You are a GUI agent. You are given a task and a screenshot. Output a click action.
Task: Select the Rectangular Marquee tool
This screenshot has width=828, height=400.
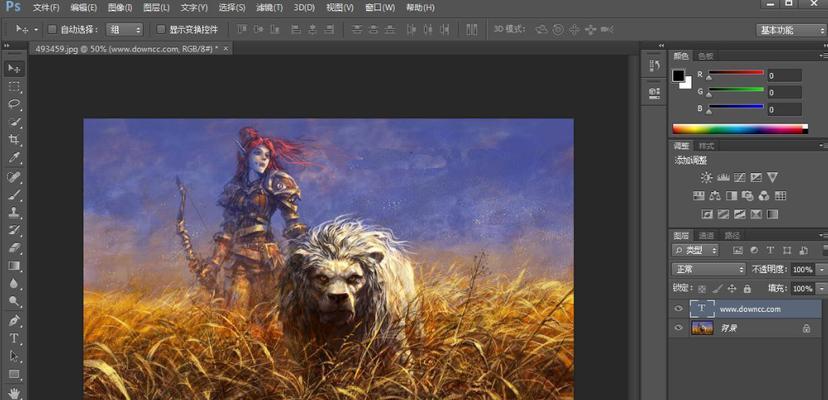tap(14, 87)
